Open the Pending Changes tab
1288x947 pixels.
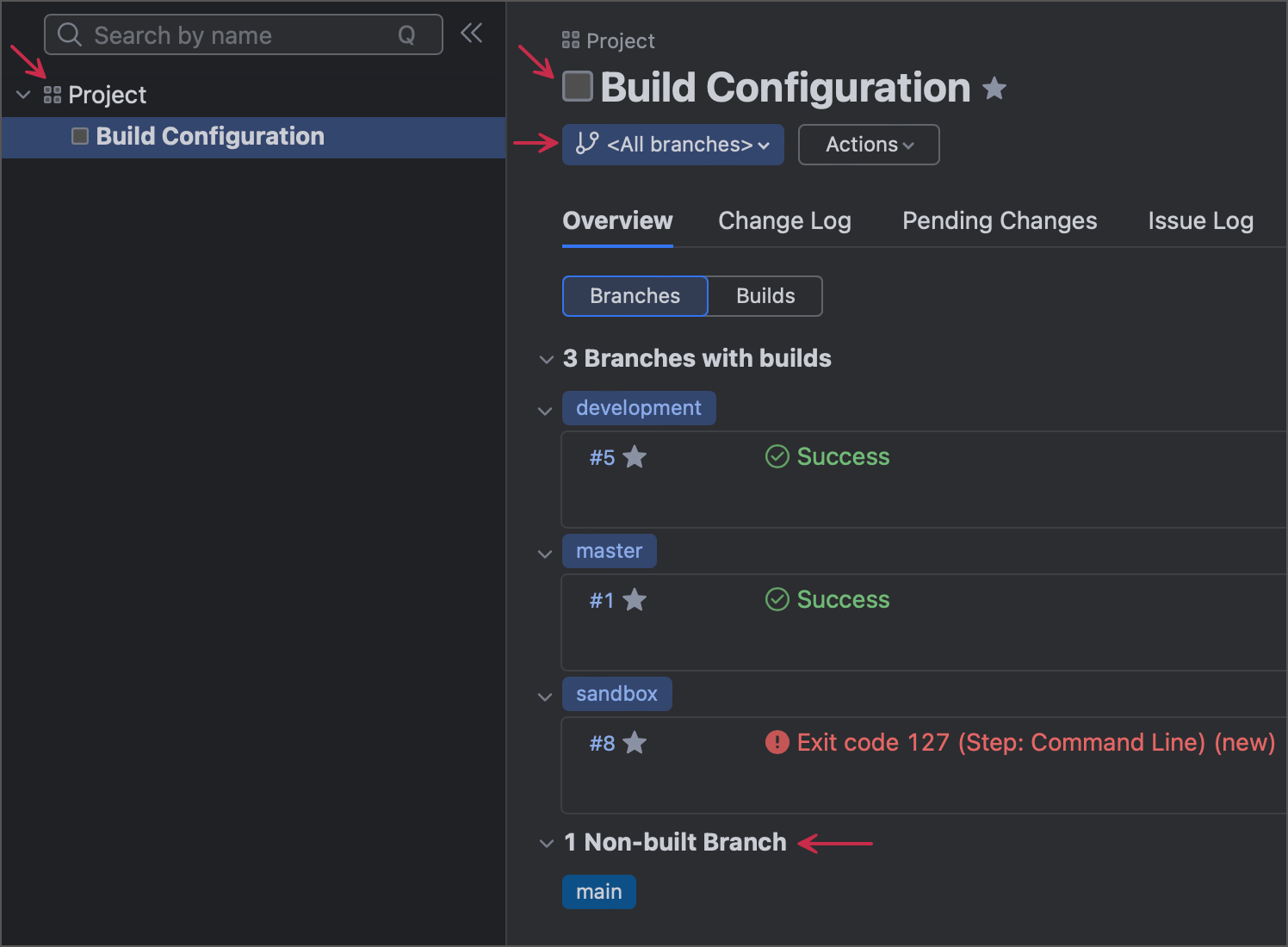[x=999, y=220]
